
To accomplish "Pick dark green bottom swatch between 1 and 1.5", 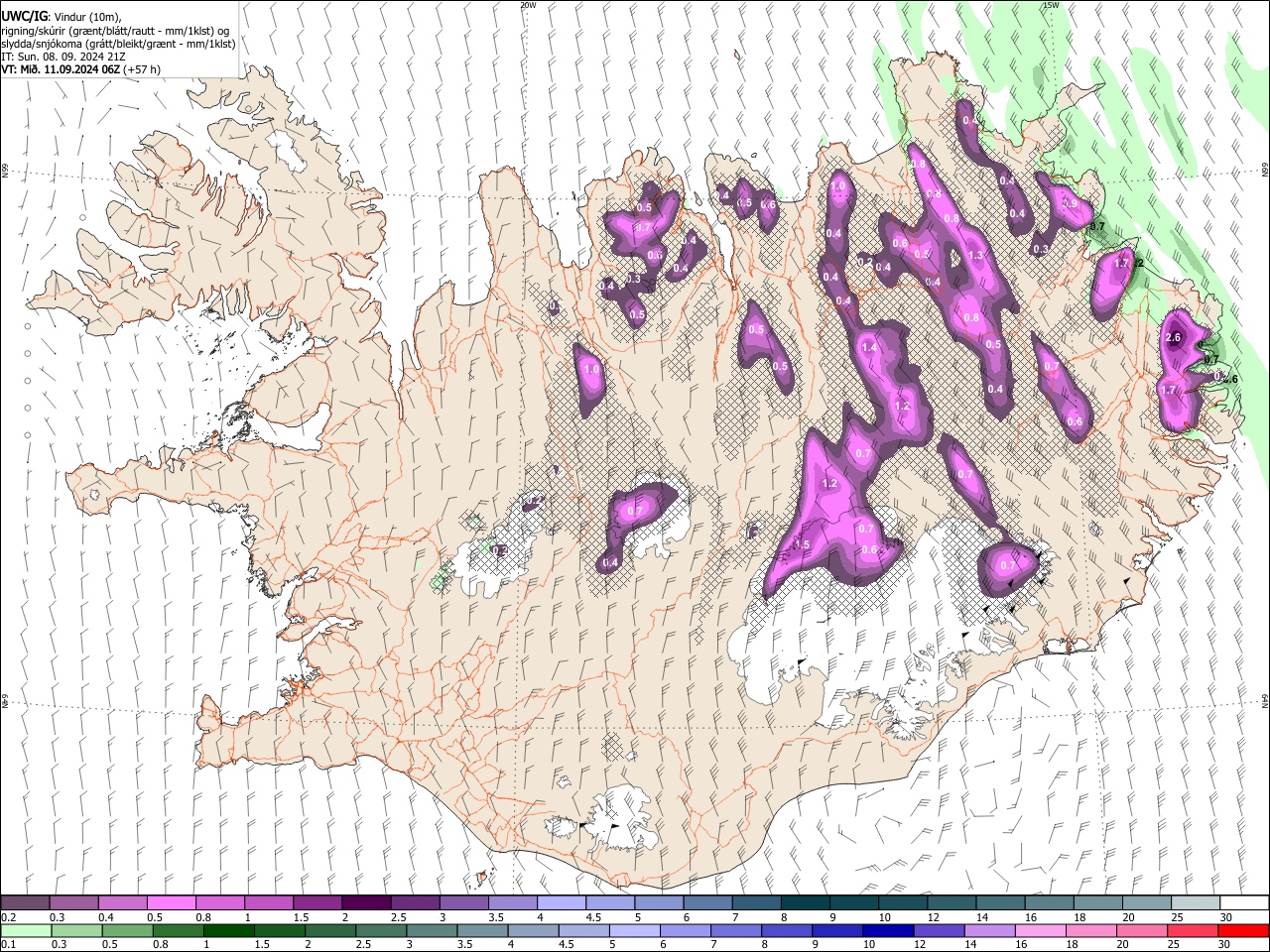I will coord(229,930).
